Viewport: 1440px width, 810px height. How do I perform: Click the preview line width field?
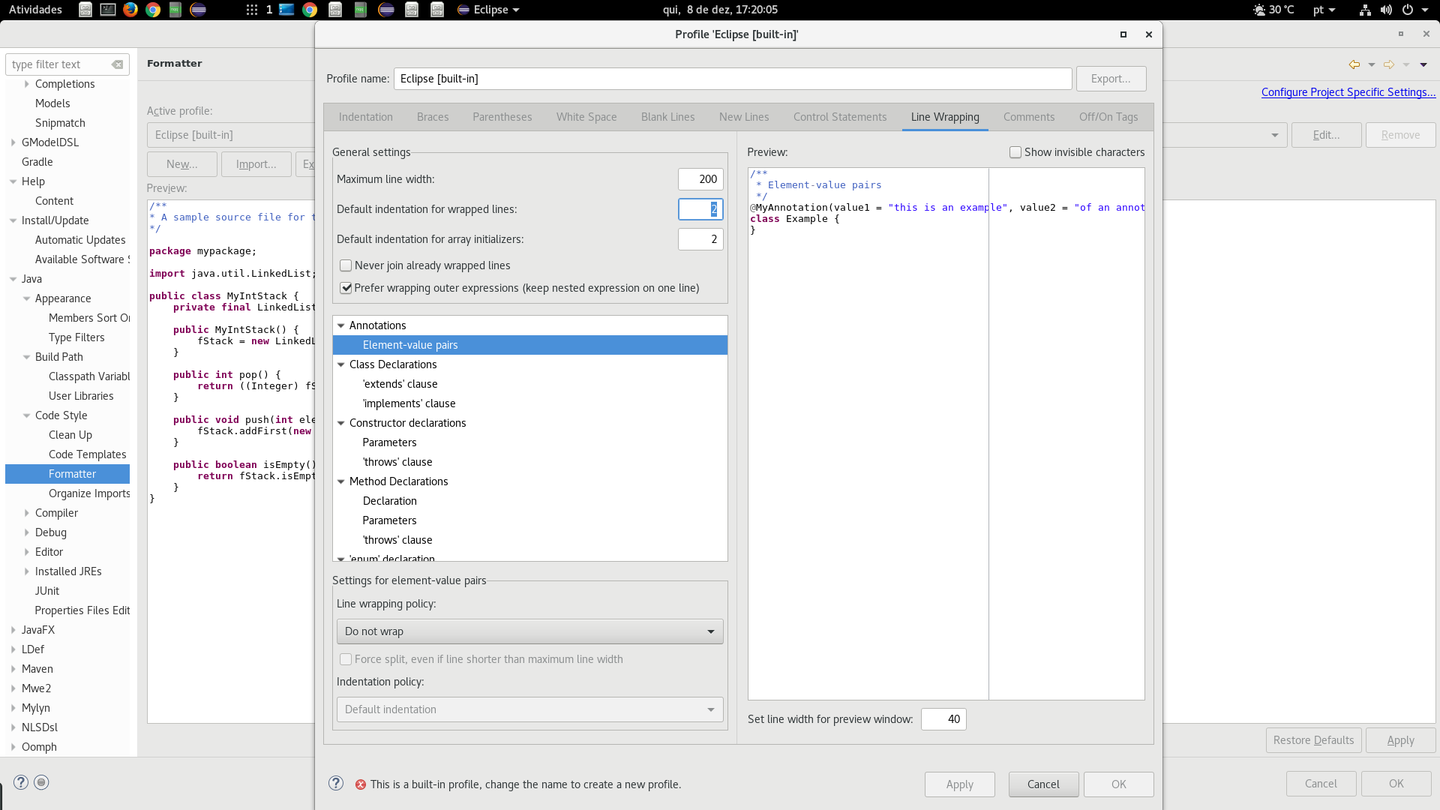(x=943, y=719)
